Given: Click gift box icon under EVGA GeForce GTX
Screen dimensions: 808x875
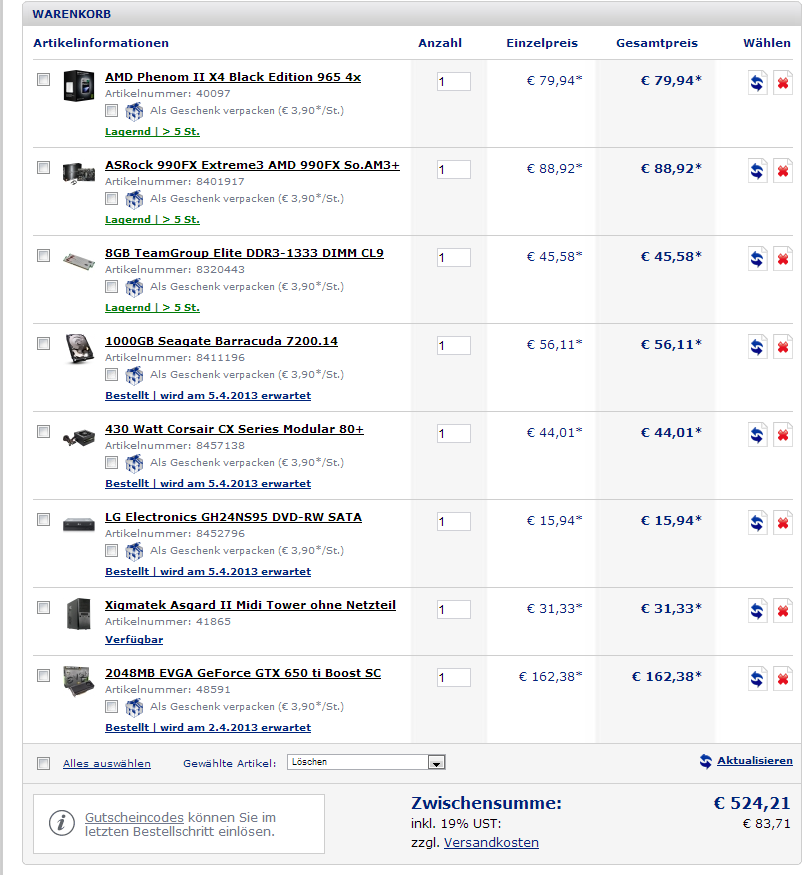Looking at the screenshot, I should click(134, 708).
